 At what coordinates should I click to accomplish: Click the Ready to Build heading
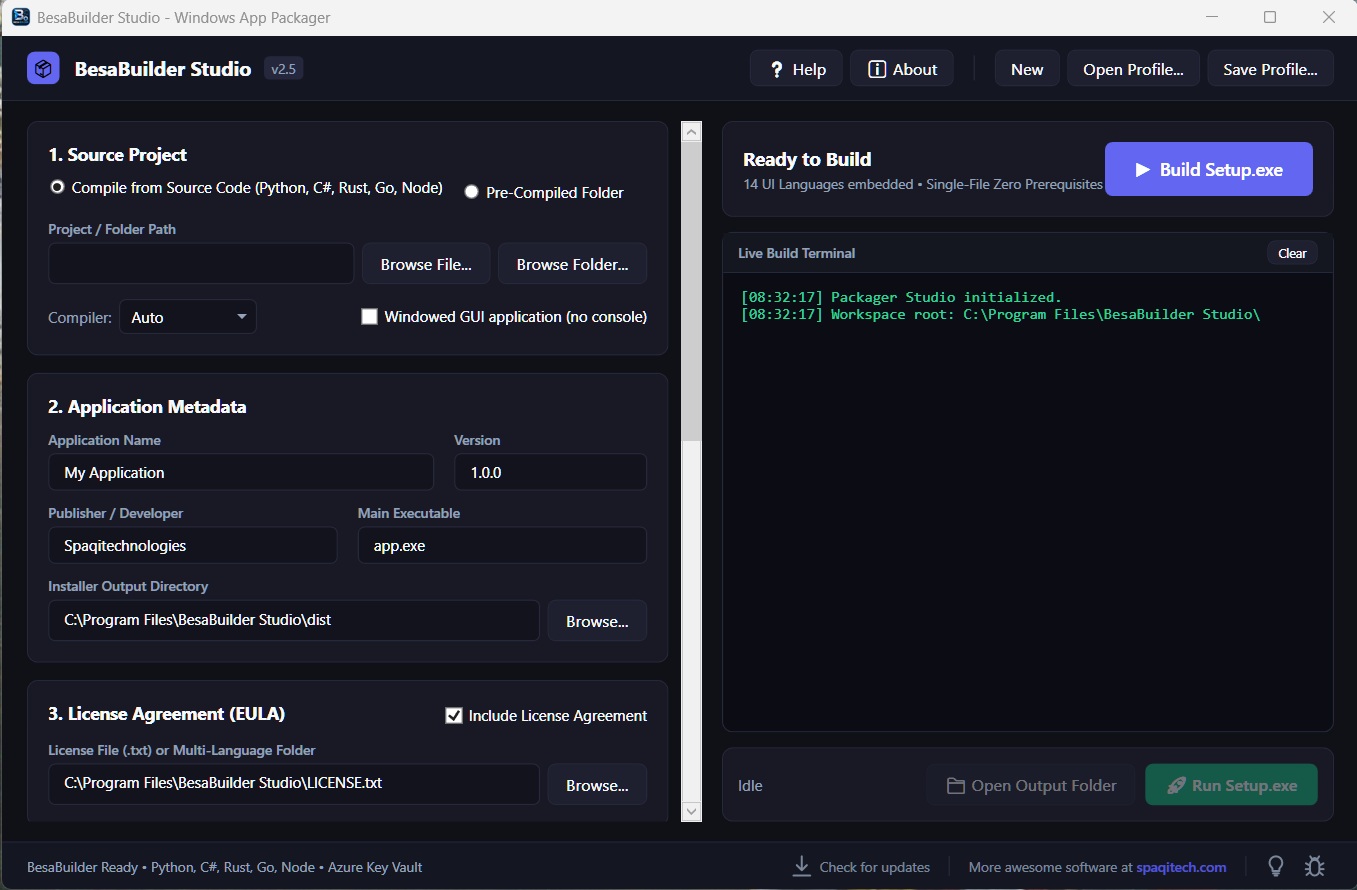tap(807, 159)
